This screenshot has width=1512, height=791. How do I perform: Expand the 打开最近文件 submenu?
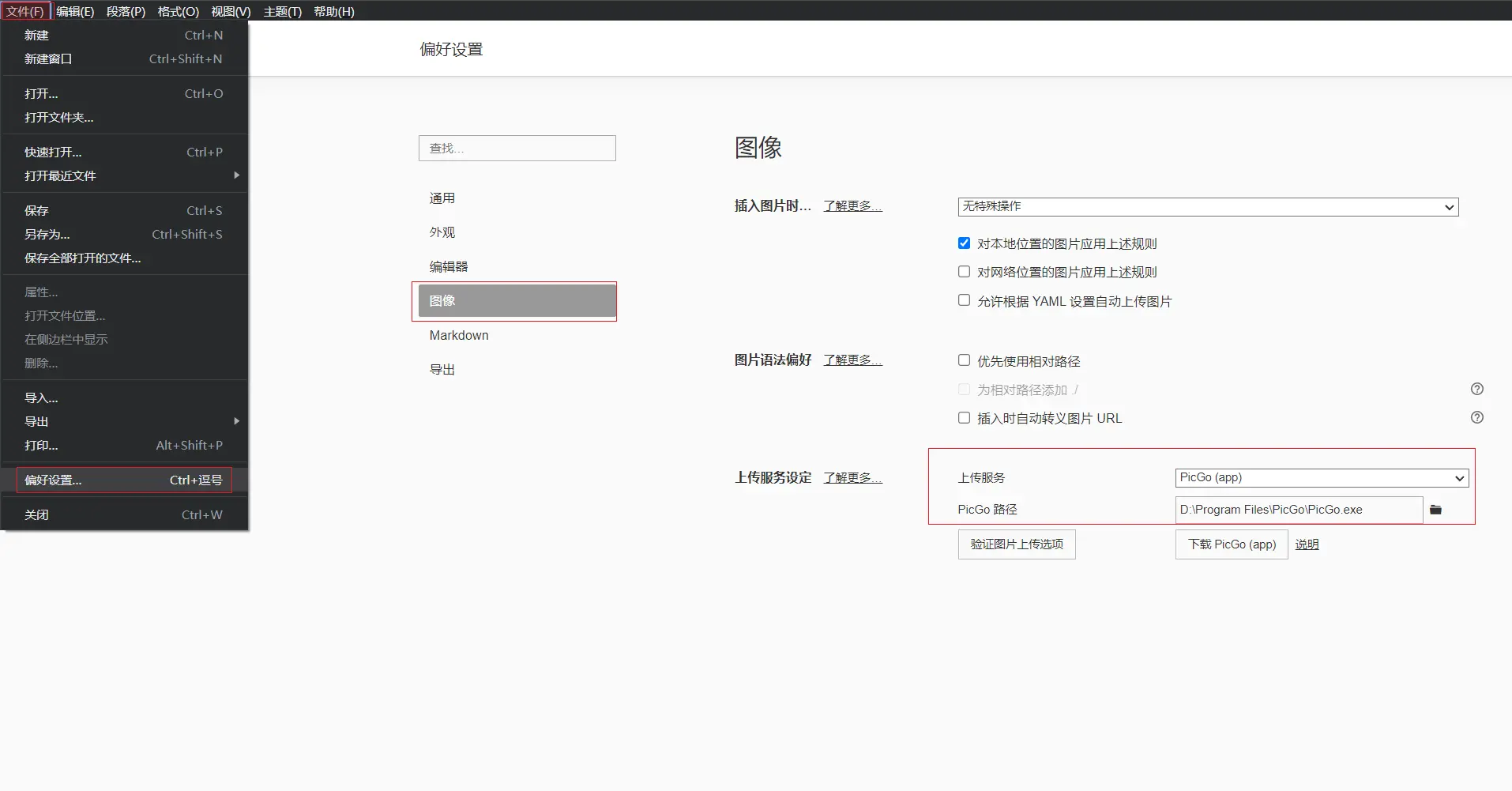pyautogui.click(x=125, y=175)
